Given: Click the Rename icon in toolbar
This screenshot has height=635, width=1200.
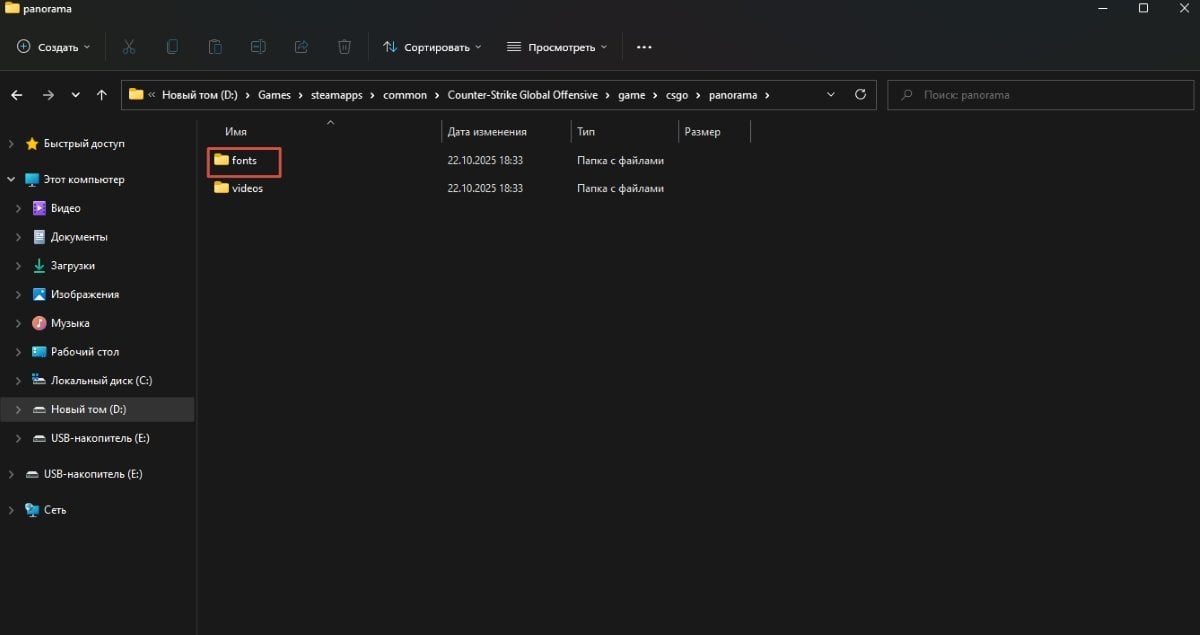Looking at the screenshot, I should (x=258, y=47).
